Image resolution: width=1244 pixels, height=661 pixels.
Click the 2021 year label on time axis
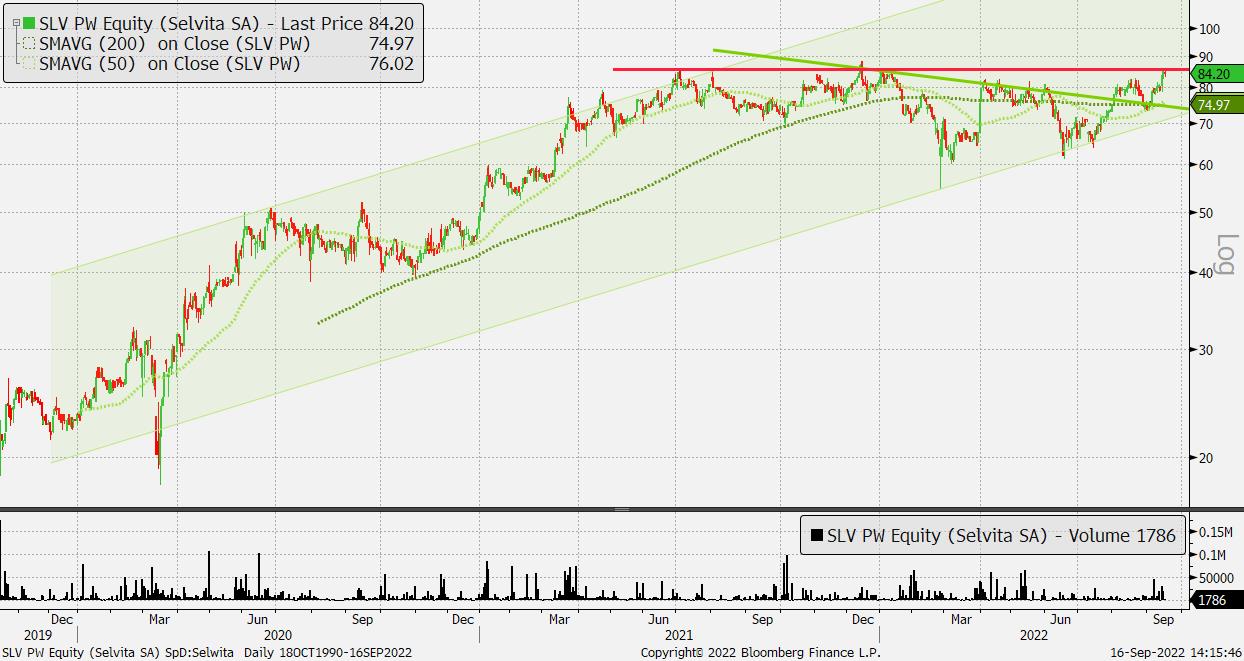coord(677,635)
